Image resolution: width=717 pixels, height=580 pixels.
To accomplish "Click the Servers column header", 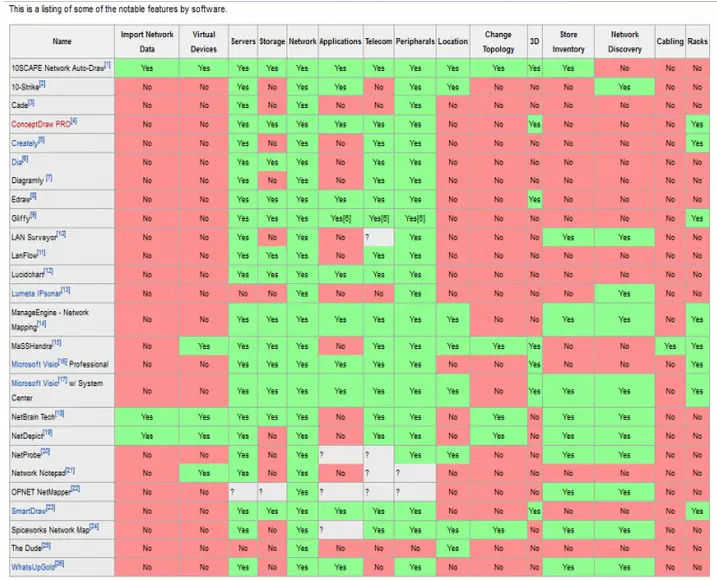I will pyautogui.click(x=243, y=42).
